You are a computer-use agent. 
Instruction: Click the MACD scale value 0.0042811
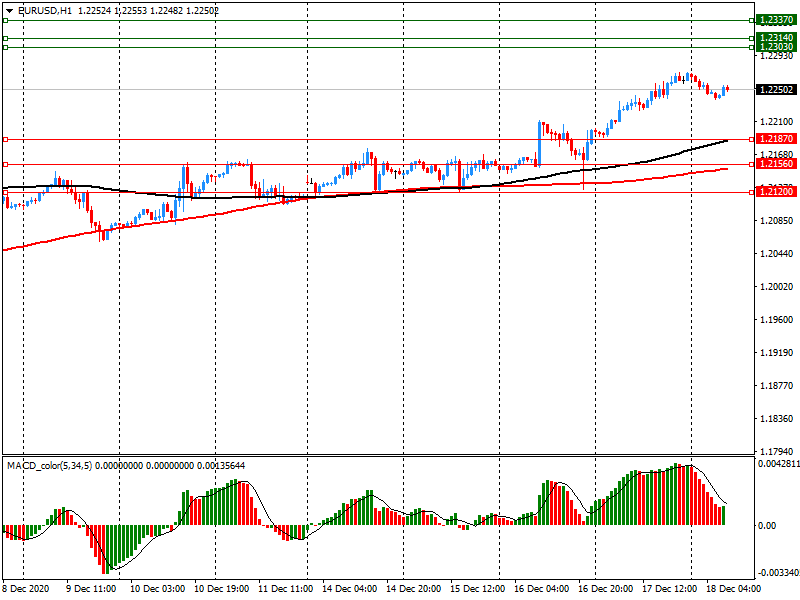point(779,464)
